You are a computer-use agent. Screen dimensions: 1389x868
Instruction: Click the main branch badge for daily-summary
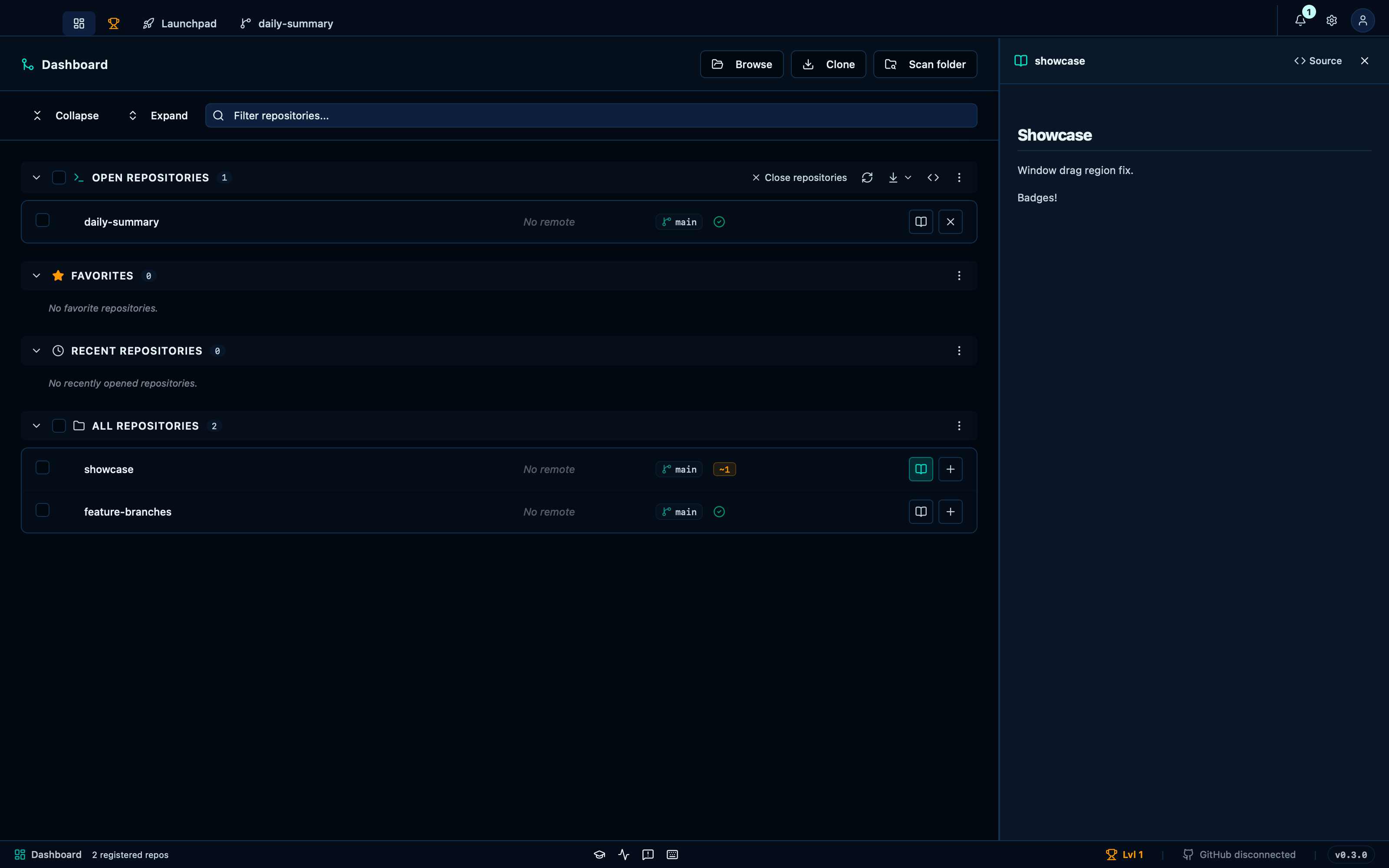[x=679, y=222]
